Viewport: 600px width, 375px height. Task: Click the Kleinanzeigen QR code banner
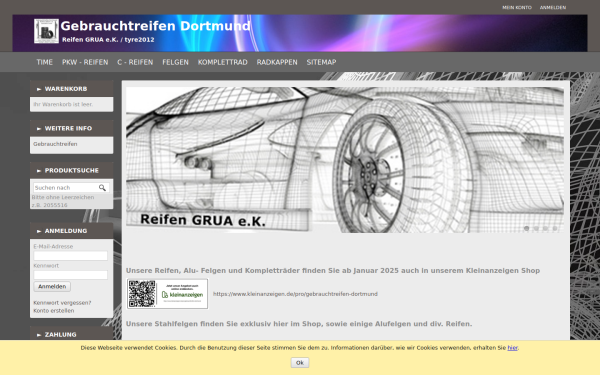pos(167,294)
